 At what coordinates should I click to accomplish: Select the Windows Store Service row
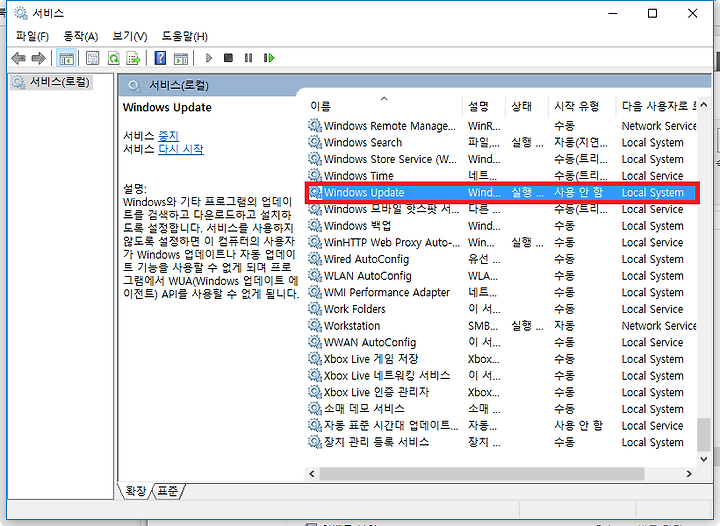point(502,159)
